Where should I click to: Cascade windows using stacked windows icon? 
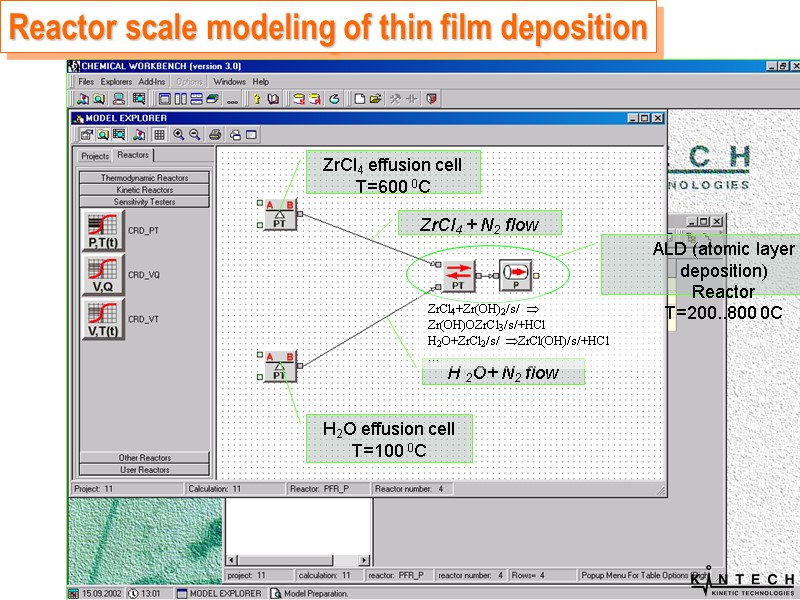pos(213,99)
